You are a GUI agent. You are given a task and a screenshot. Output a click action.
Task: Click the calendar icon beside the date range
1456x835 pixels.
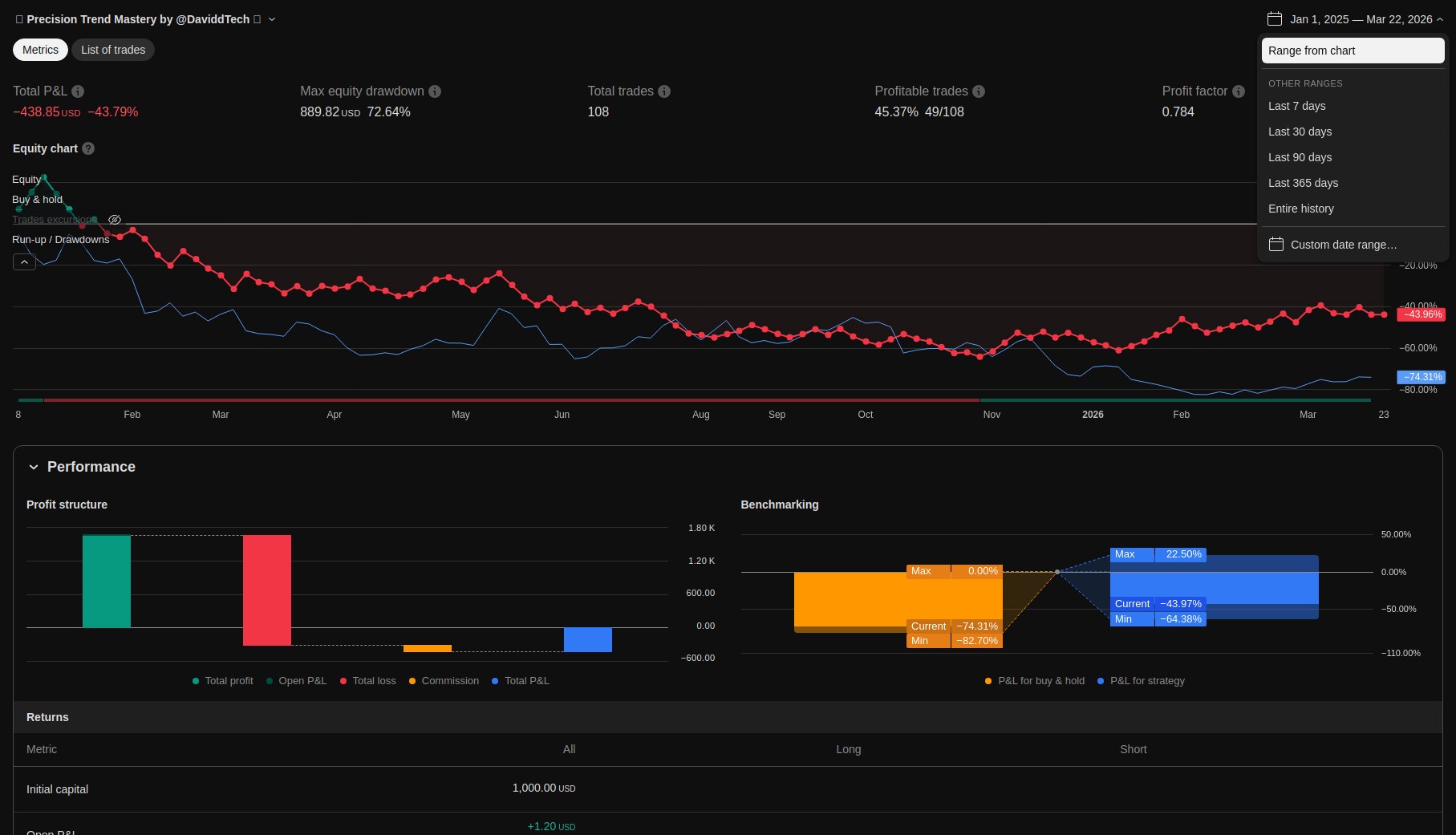(x=1275, y=19)
